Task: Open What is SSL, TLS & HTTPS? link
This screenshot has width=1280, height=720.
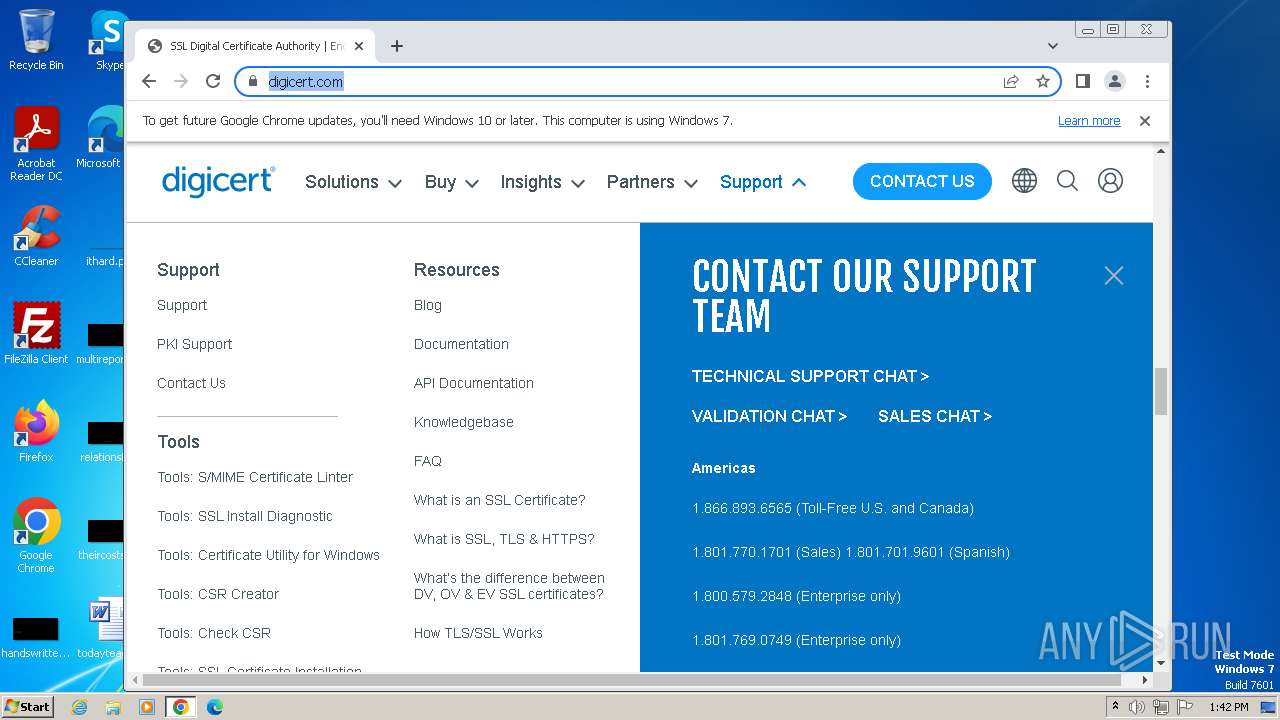Action: tap(504, 539)
